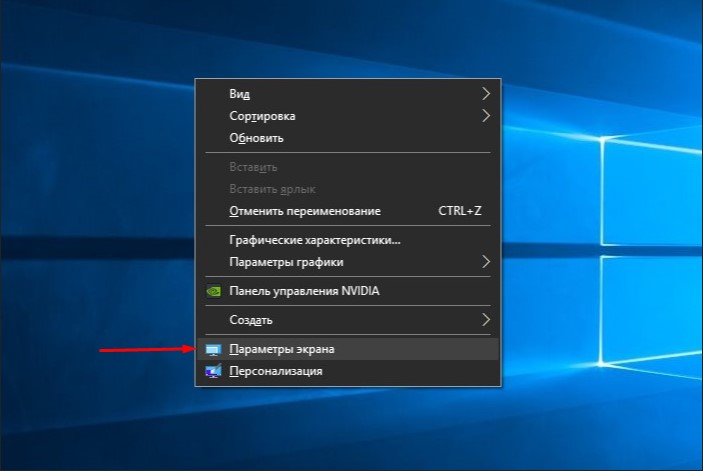The width and height of the screenshot is (703, 471).
Task: Expand the Параметры графики submenu arrow
Action: coord(486,262)
